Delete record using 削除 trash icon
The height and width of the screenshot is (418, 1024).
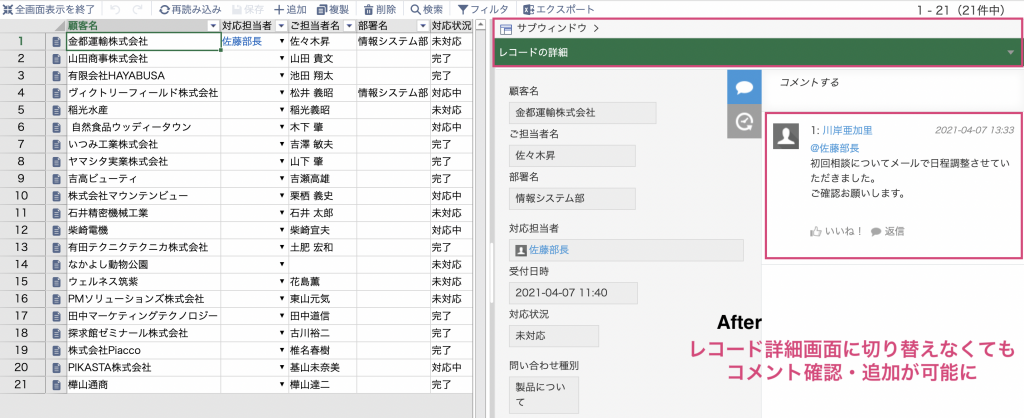379,10
